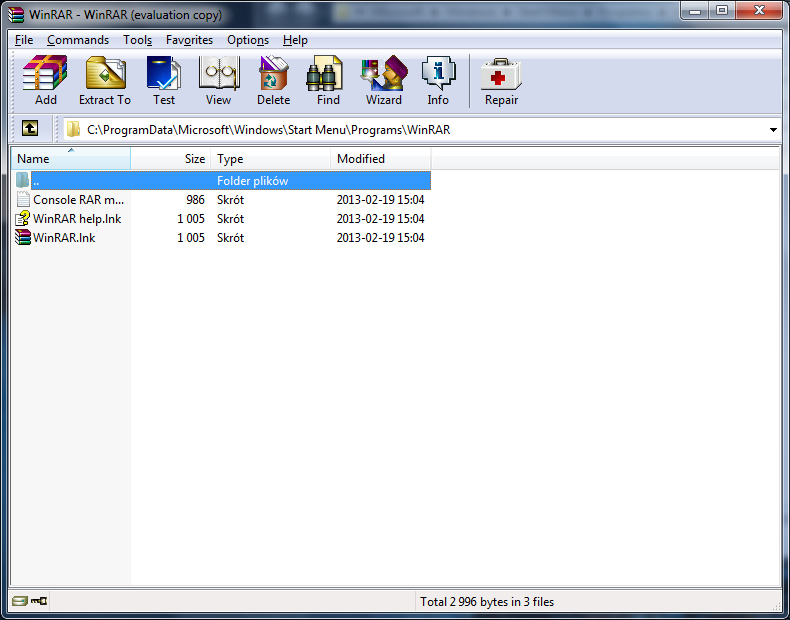Close the WinRAR window

(x=759, y=10)
